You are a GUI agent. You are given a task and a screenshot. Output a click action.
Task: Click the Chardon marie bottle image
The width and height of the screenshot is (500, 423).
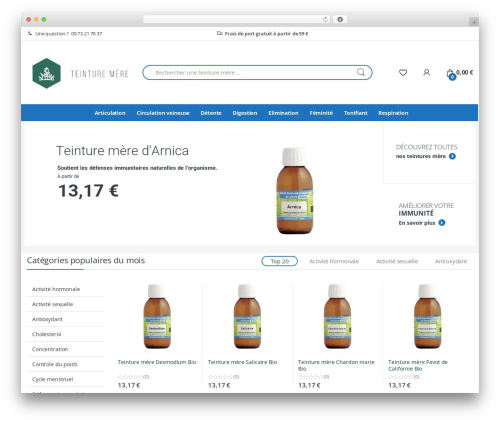[337, 316]
